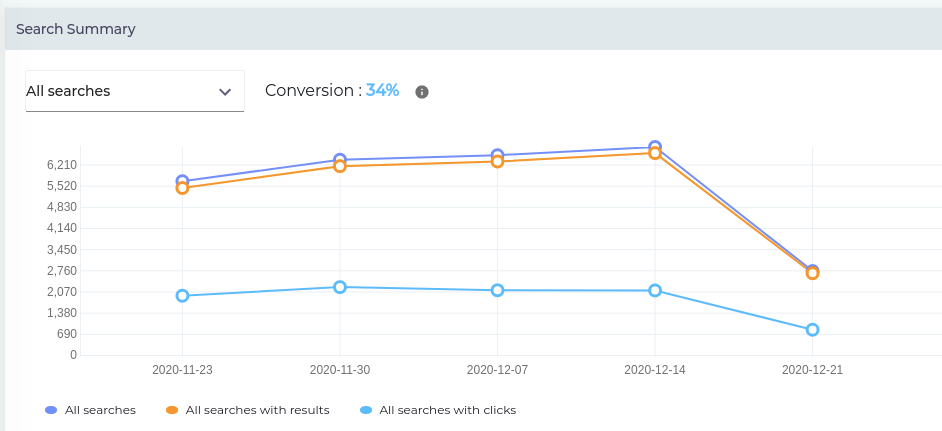
Task: Click clicks data point on 2020-11-30
Action: coord(340,287)
